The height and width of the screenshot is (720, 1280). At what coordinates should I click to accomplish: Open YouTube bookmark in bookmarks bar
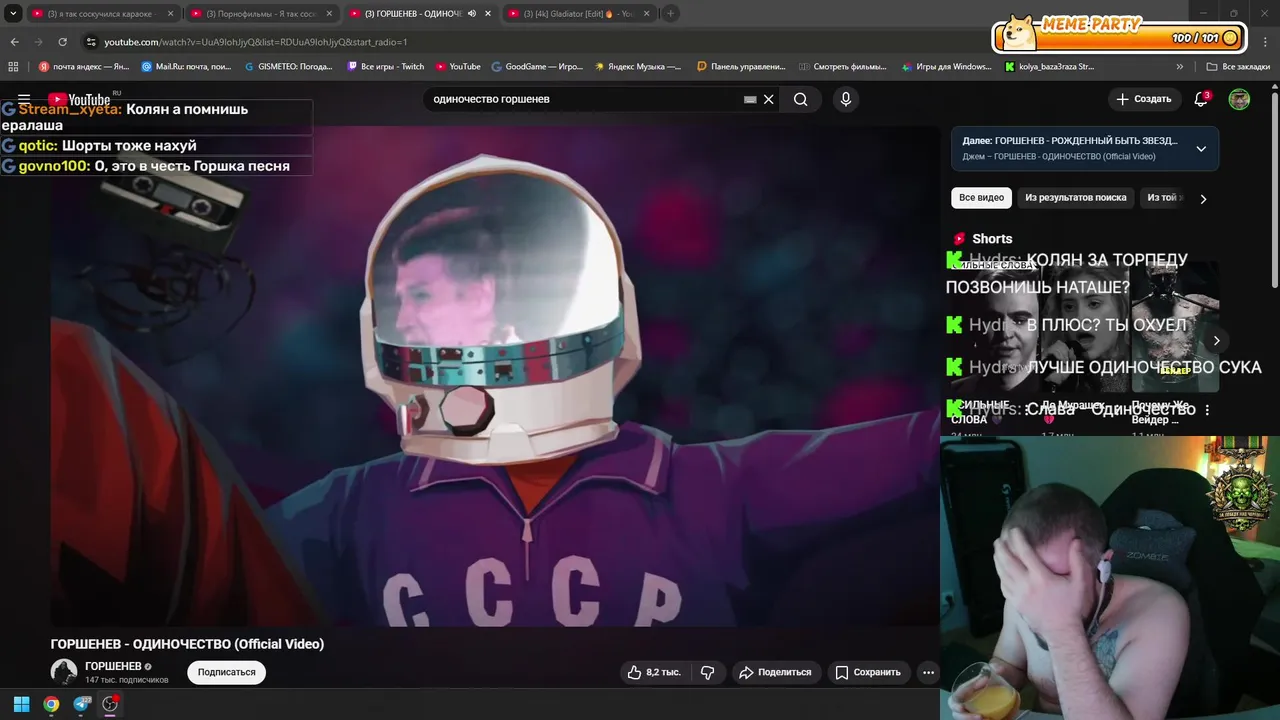pos(458,67)
